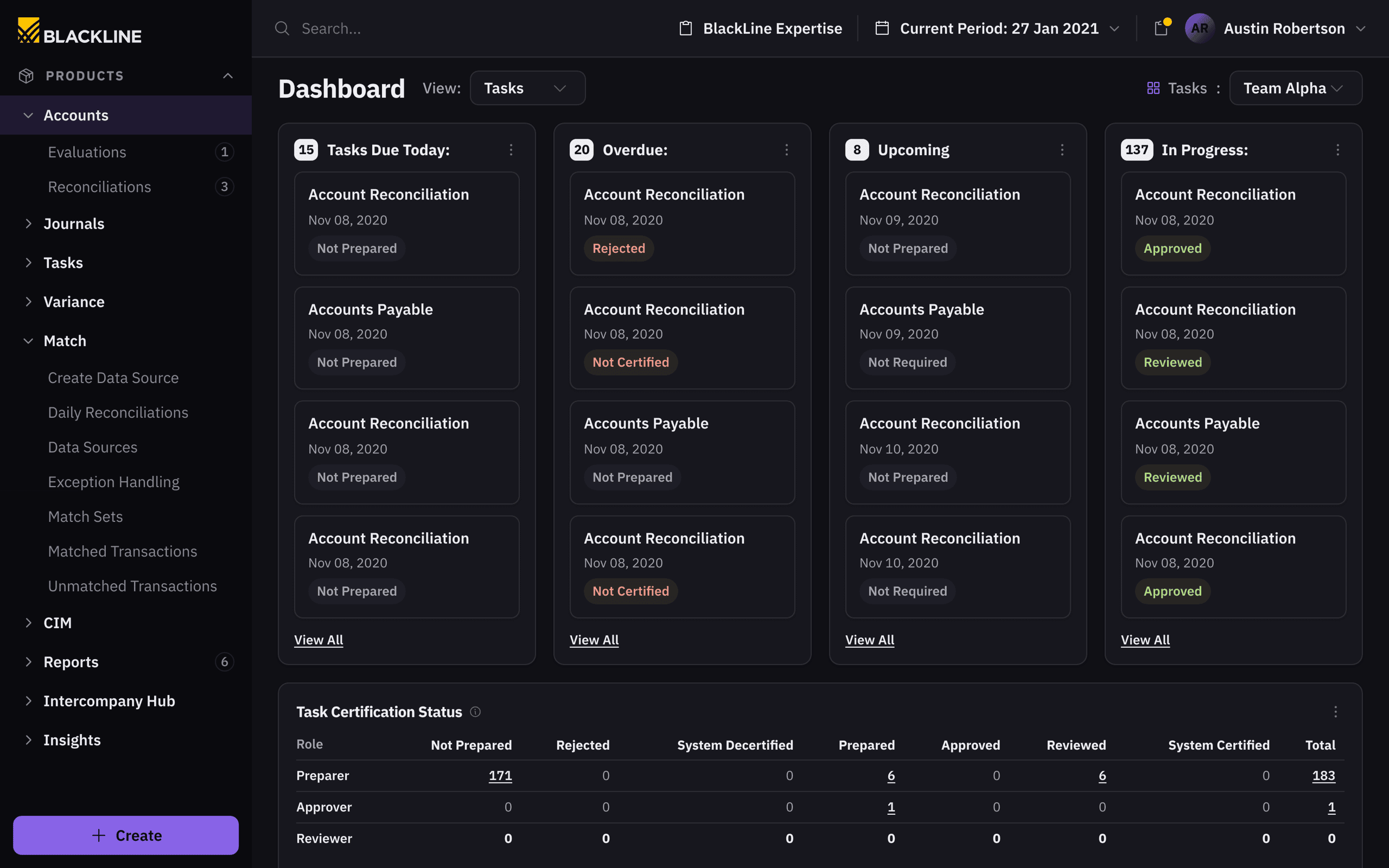Expand the Insights section
The image size is (1389, 868).
[x=28, y=740]
